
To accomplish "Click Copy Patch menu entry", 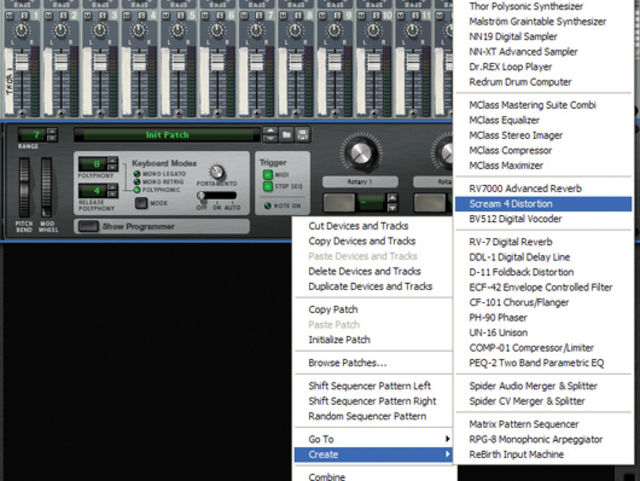I will click(x=373, y=310).
